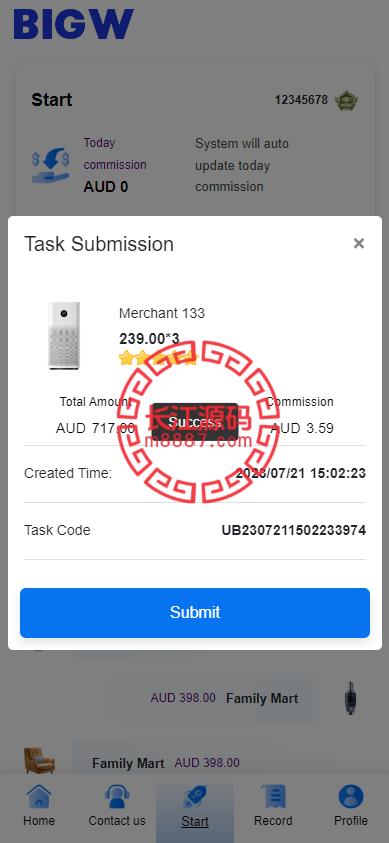Click the armchair product thumbnail
This screenshot has height=843, width=389.
[39, 760]
